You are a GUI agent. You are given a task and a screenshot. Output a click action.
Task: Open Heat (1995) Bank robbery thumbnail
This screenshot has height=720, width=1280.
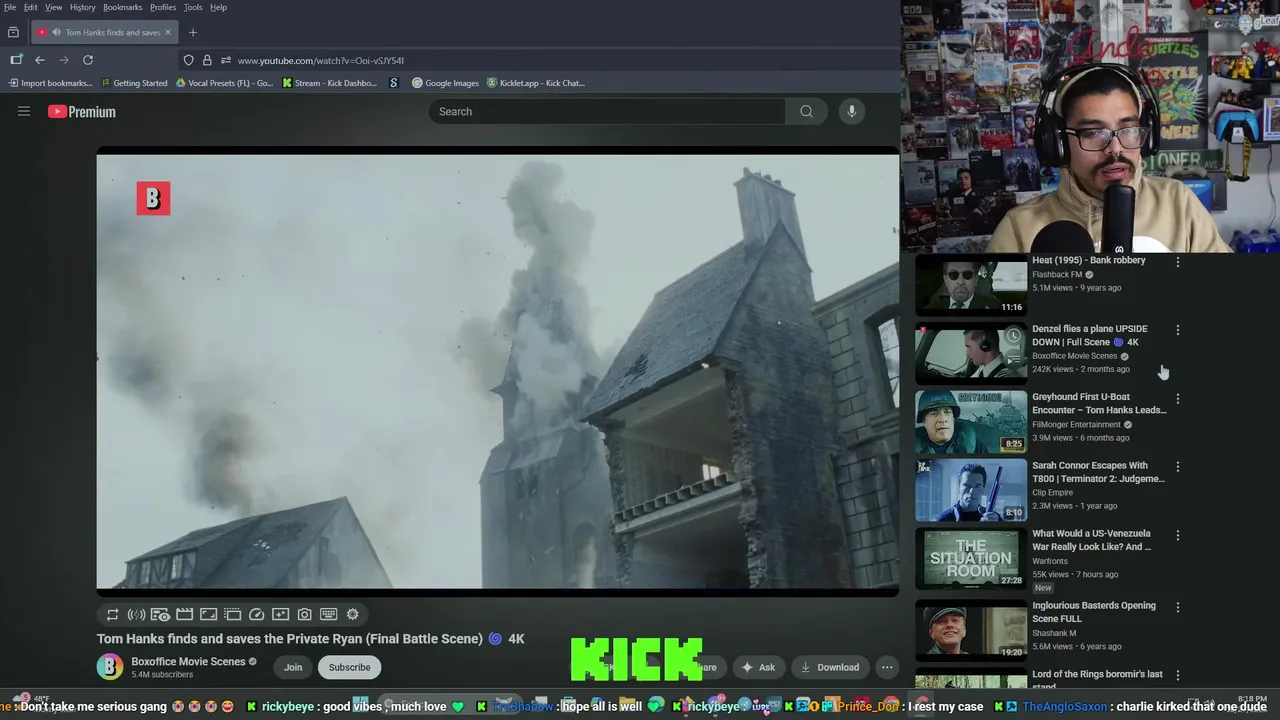(971, 285)
